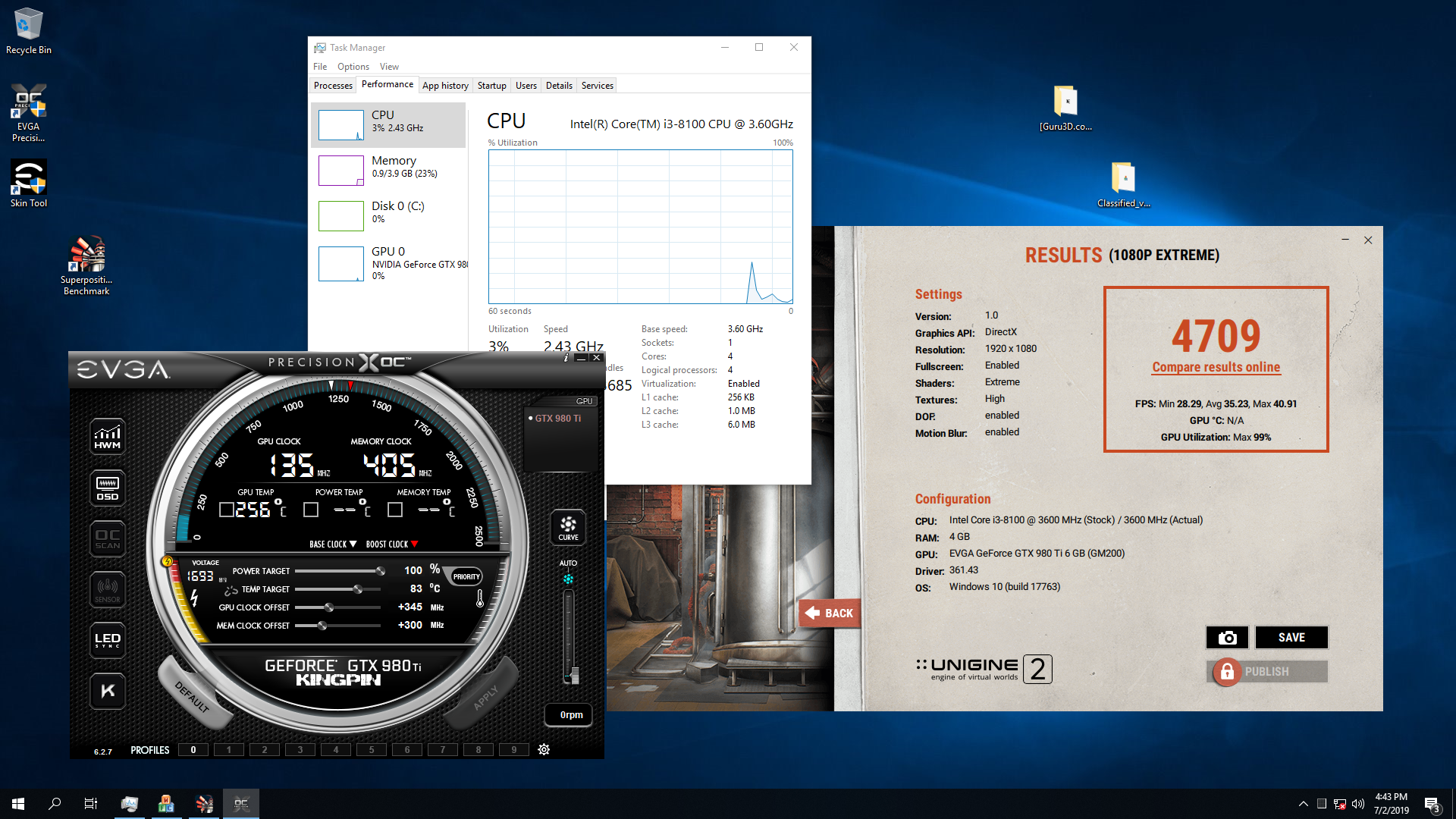Open the EVGA Precision desktop shortcut
This screenshot has width=1456, height=819.
click(x=28, y=113)
